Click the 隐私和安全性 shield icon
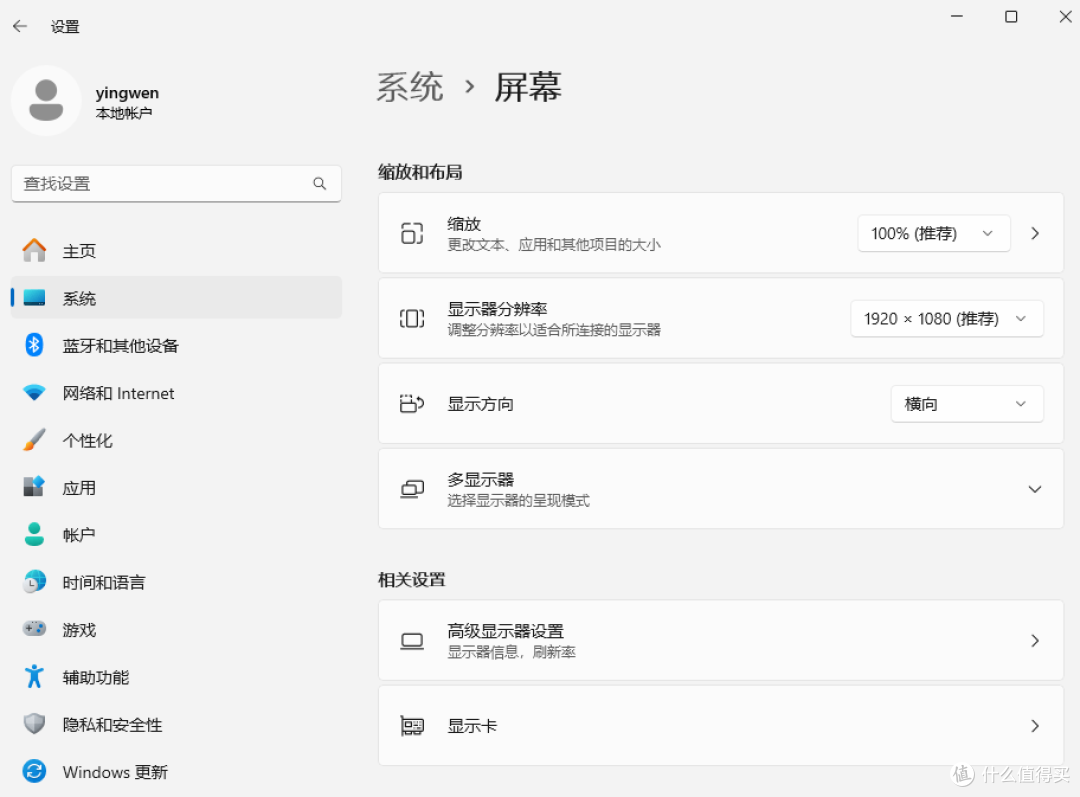The height and width of the screenshot is (797, 1080). click(x=34, y=724)
